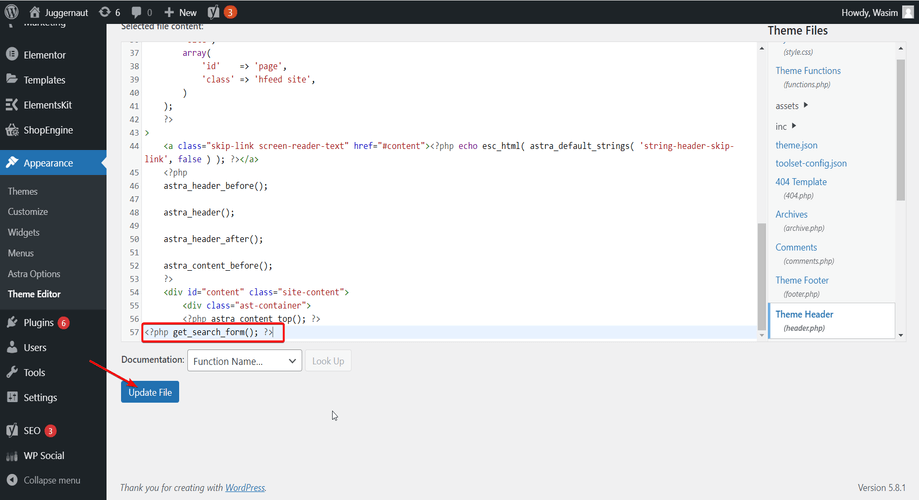The height and width of the screenshot is (500, 919).
Task: Click the Tools wrench icon
Action: tap(12, 372)
